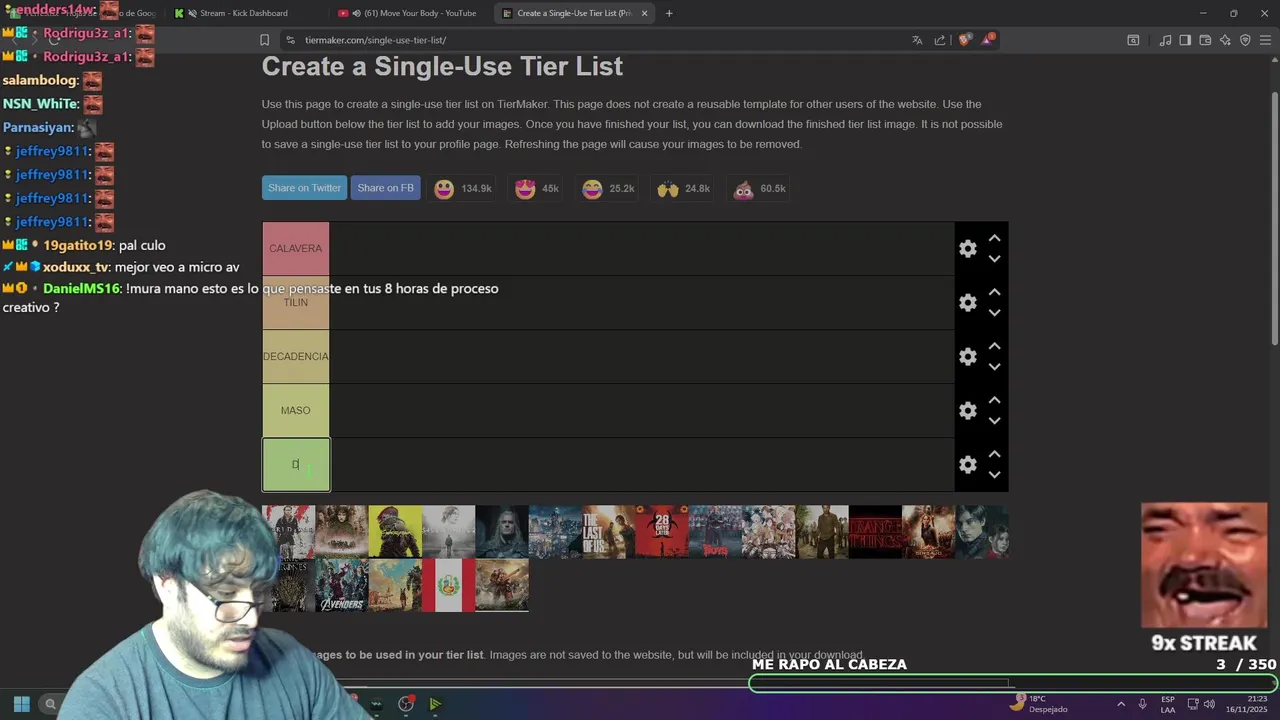The height and width of the screenshot is (720, 1280).
Task: Open settings gear for TILIN row
Action: coord(967,303)
